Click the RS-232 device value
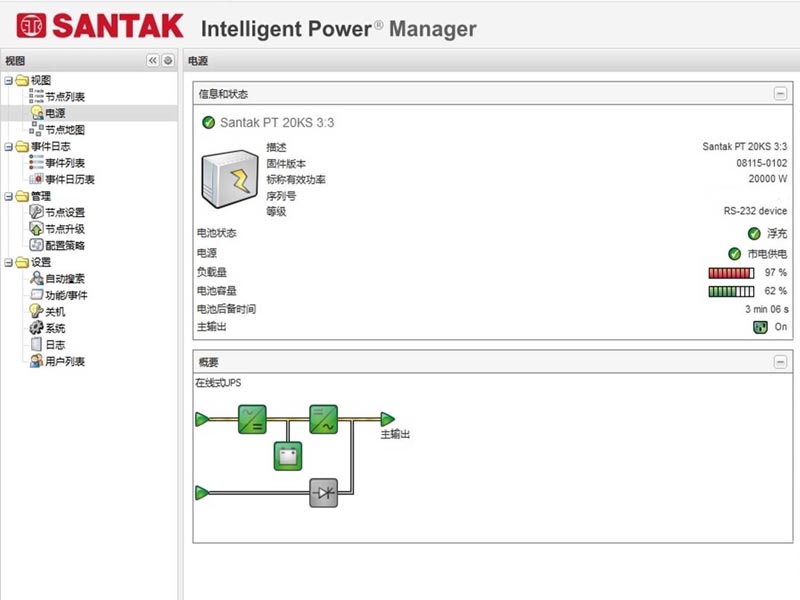Viewport: 800px width, 600px height. tap(755, 211)
